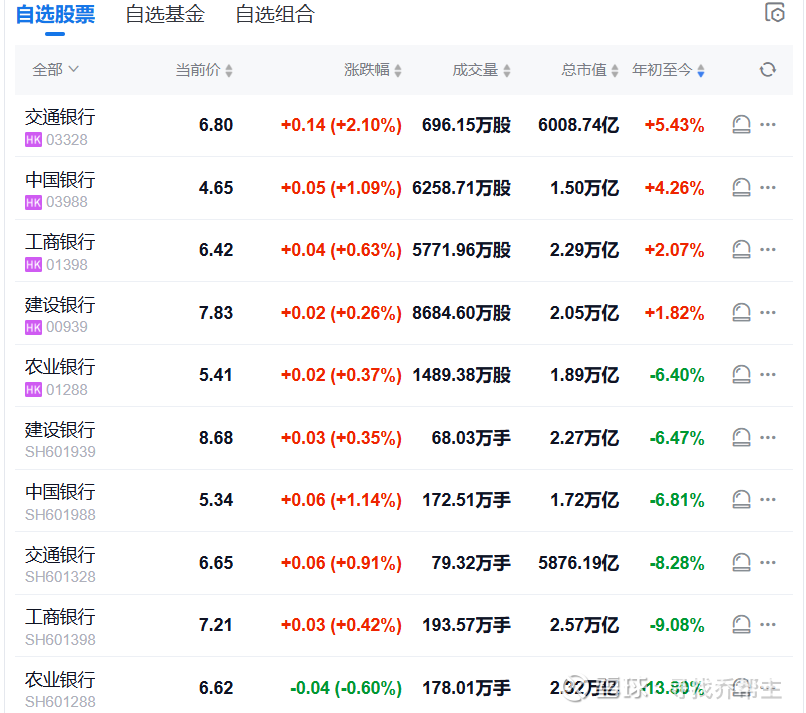Screen dimensions: 806x713
Task: Open more options for 农业银行 01288
Action: click(x=767, y=374)
